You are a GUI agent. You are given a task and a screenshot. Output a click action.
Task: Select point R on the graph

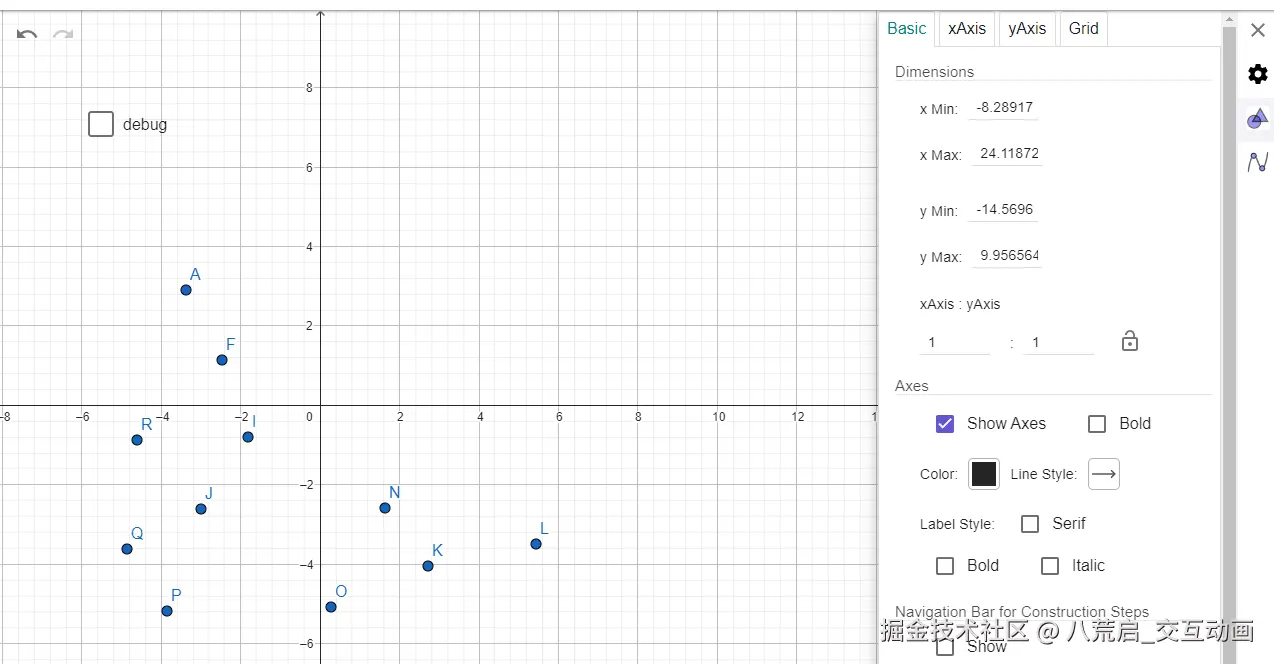point(137,440)
